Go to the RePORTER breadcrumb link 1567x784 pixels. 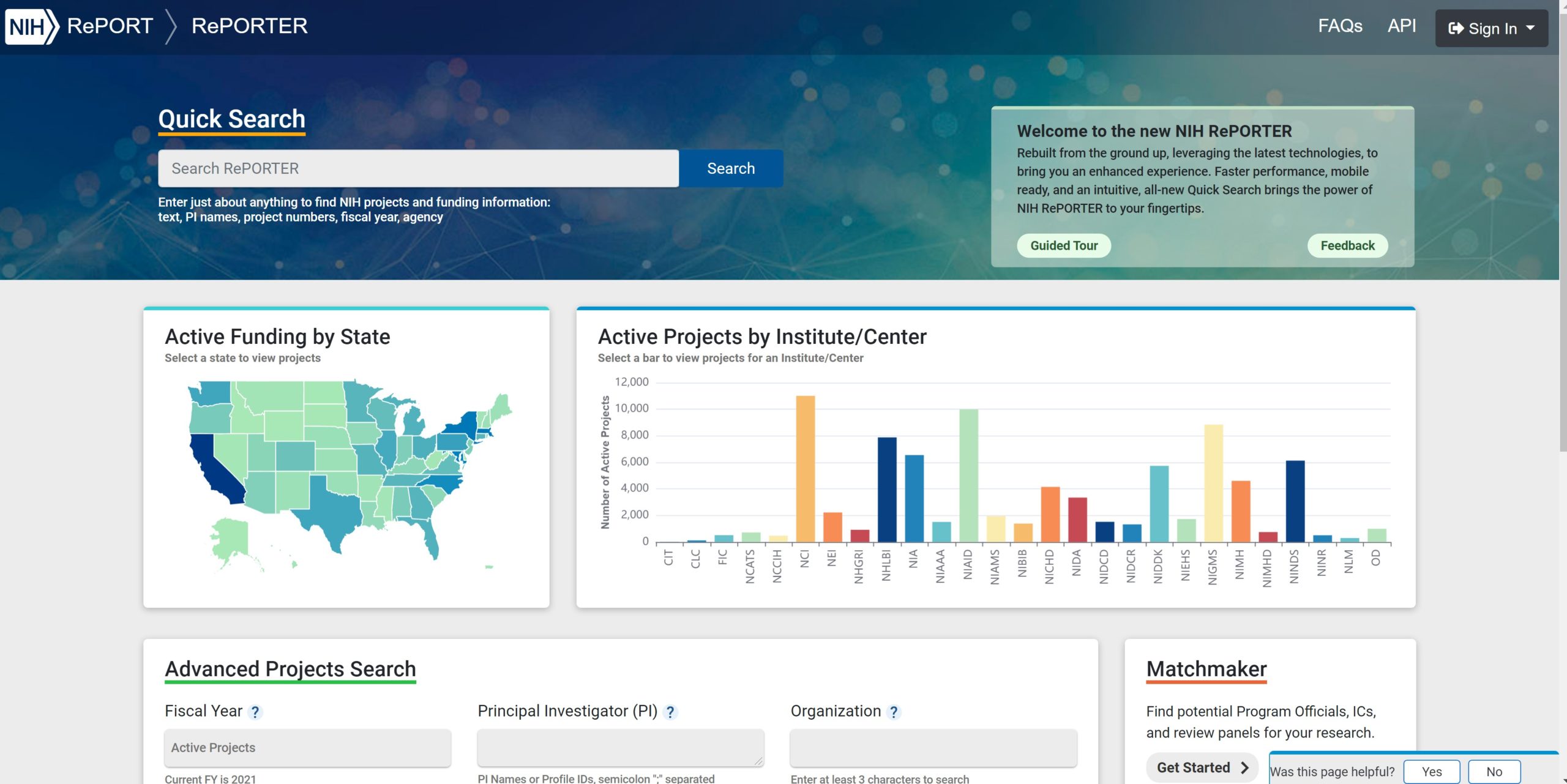[x=249, y=26]
